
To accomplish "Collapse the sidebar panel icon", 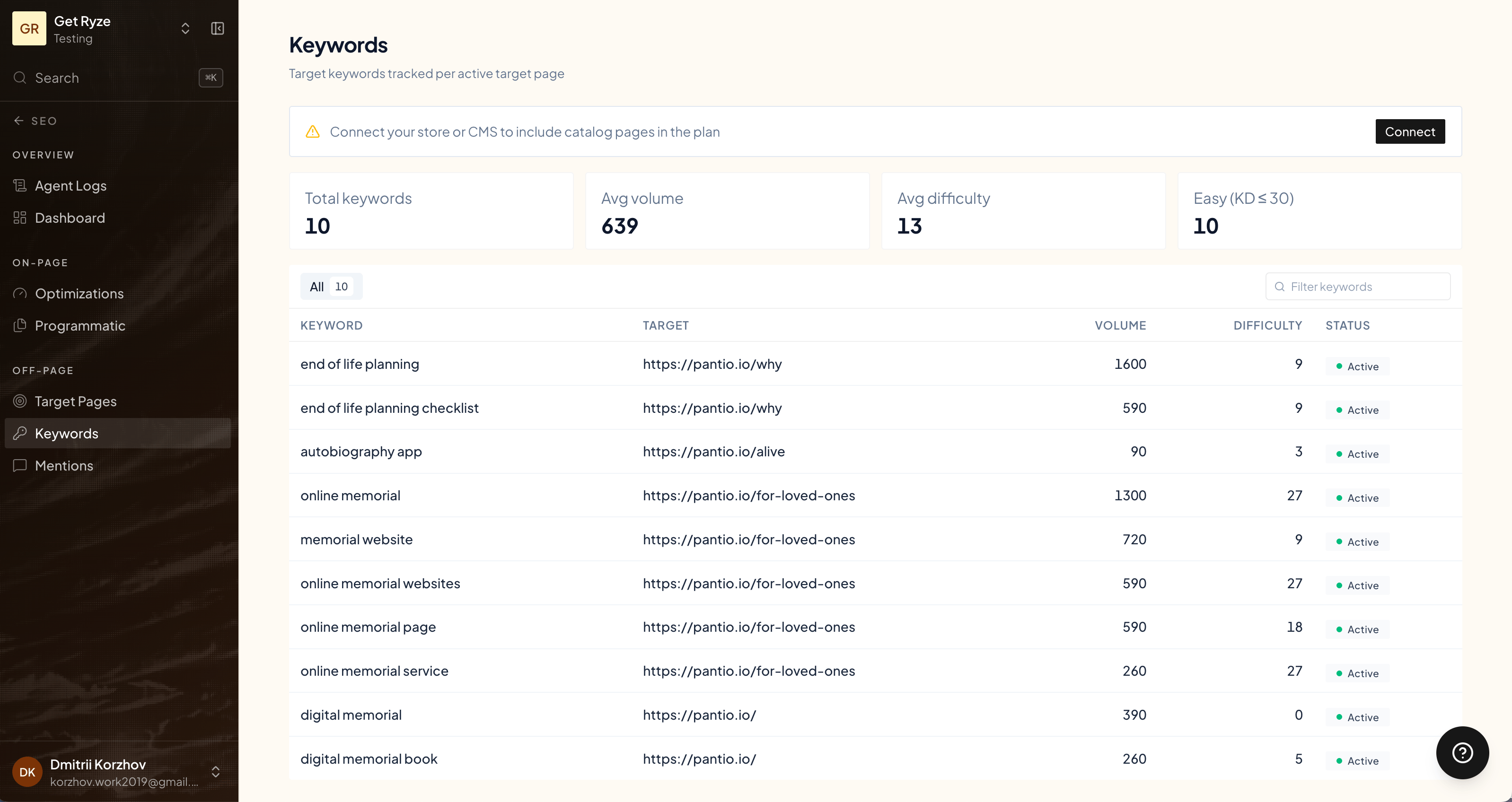I will (x=217, y=28).
